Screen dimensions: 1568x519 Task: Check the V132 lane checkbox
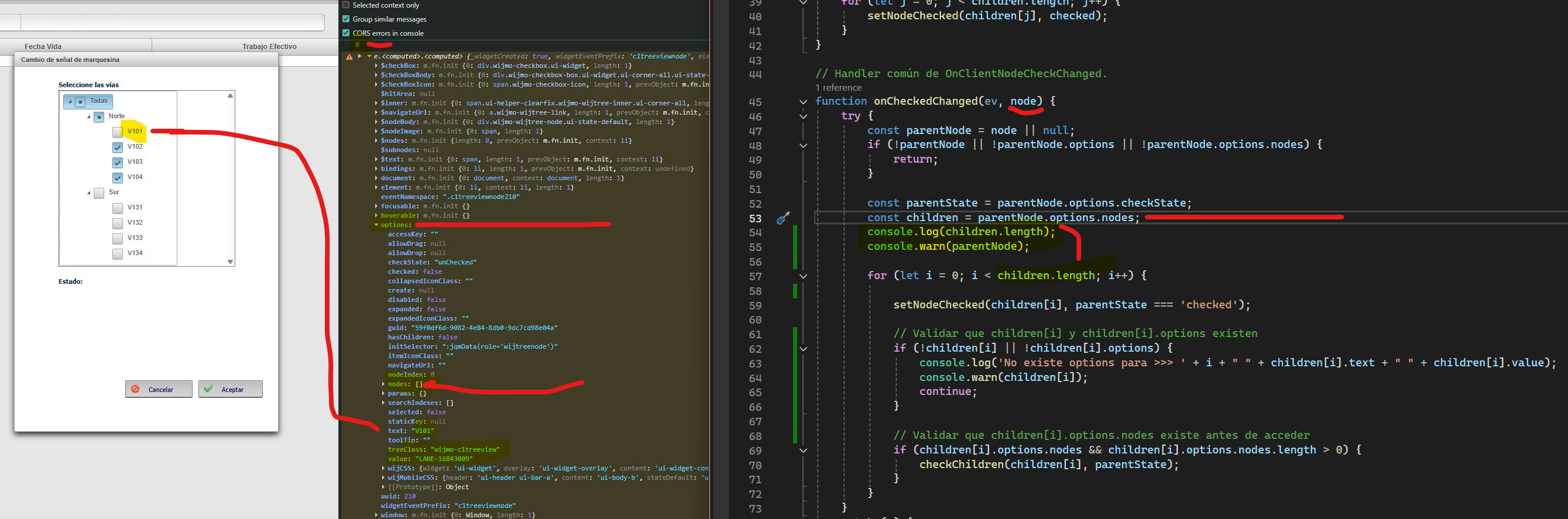[118, 224]
